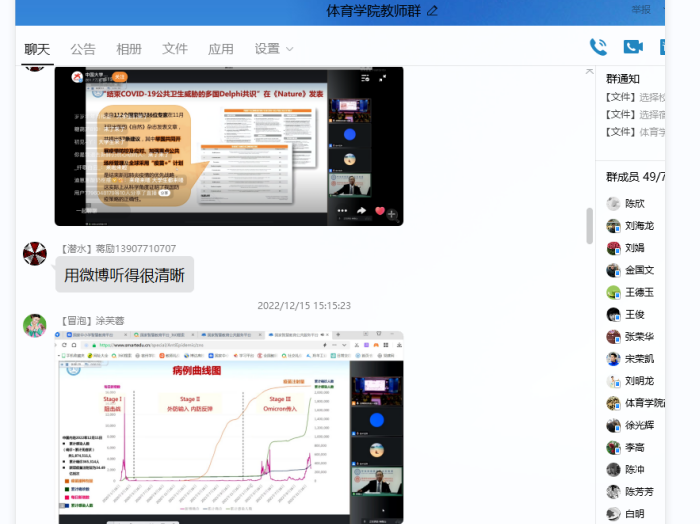Select the 应用 tab
The width and height of the screenshot is (700, 524).
[x=220, y=49]
